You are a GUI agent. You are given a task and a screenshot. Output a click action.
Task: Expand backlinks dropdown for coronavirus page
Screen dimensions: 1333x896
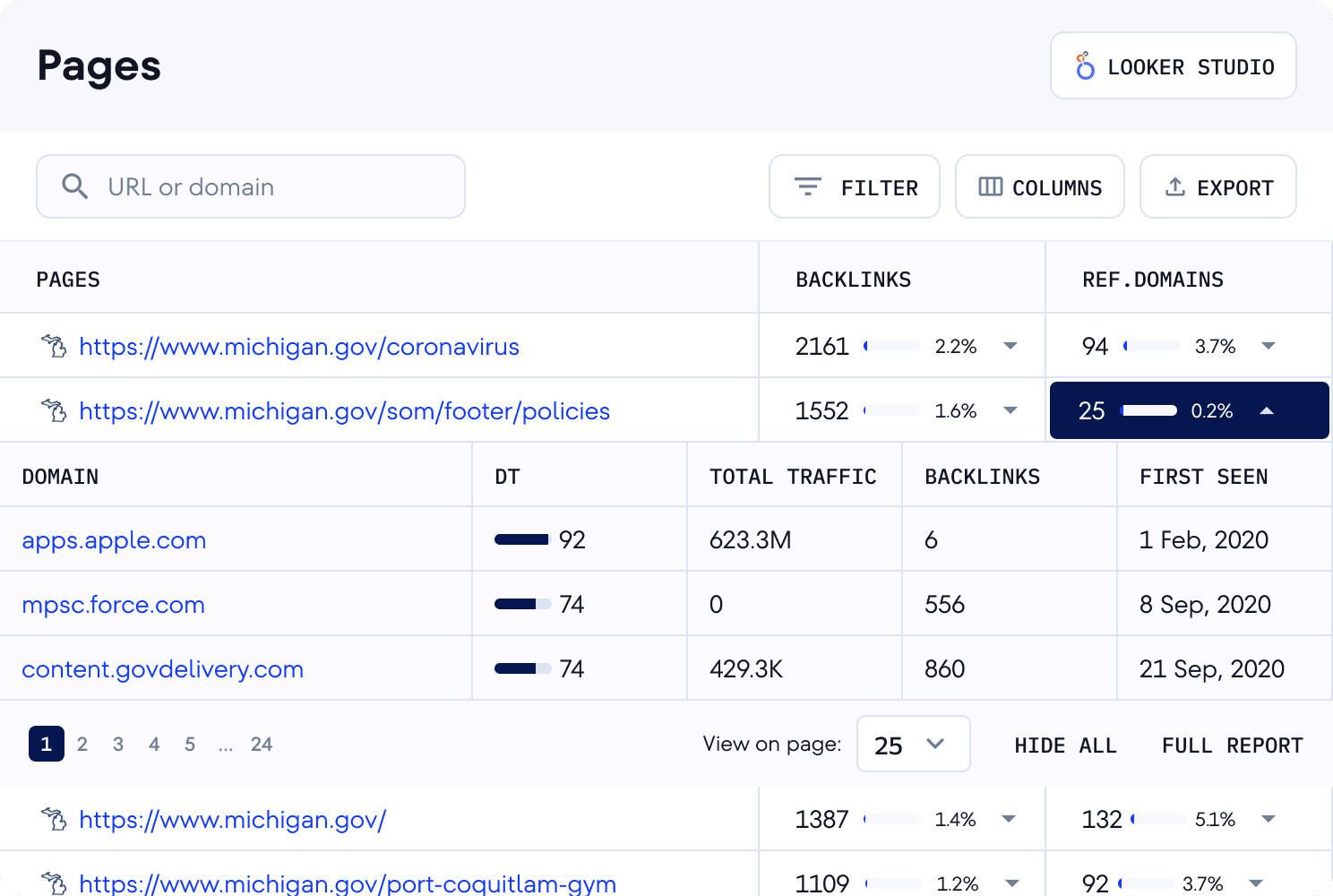(x=1010, y=346)
